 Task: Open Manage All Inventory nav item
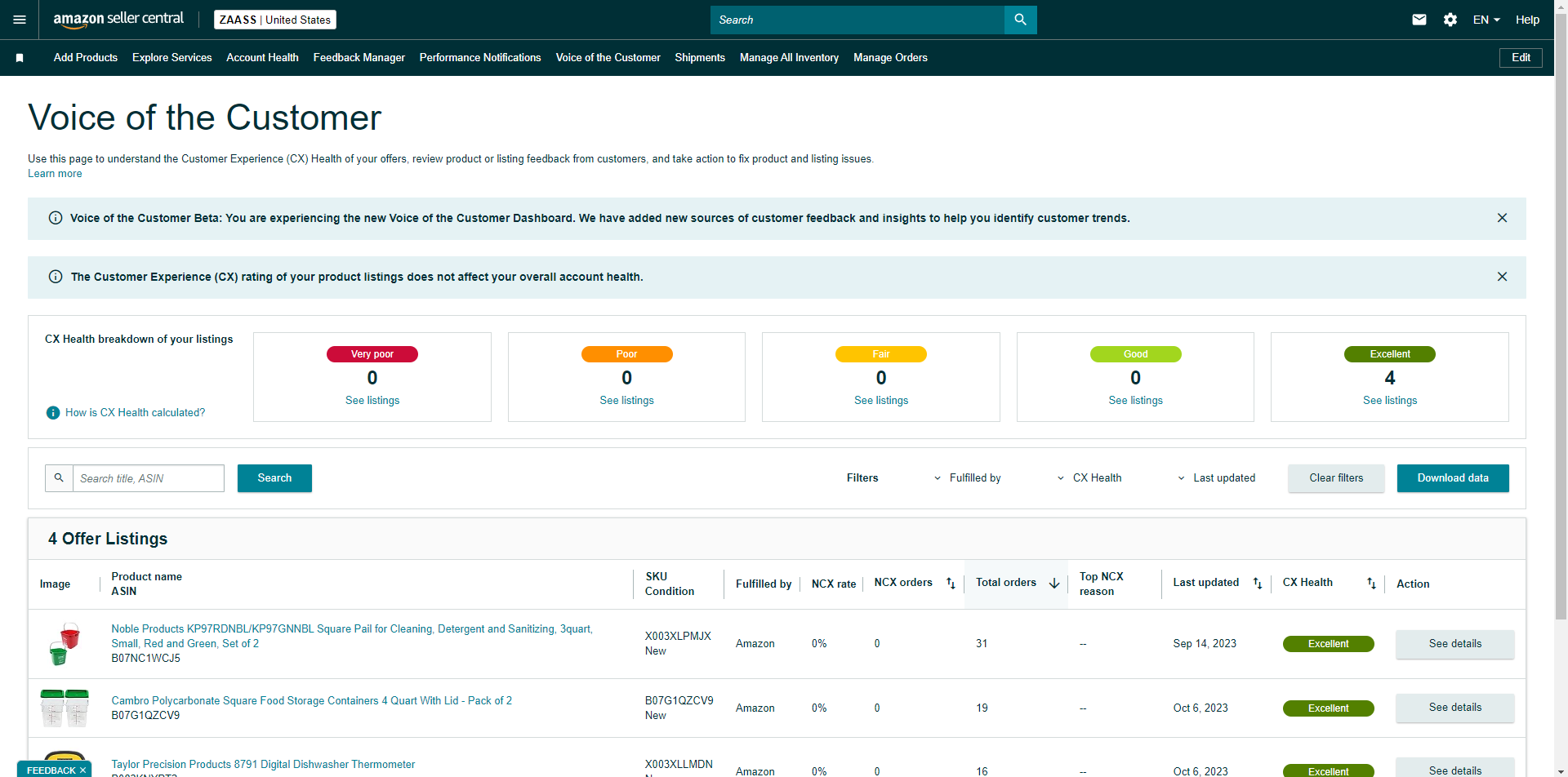point(789,58)
